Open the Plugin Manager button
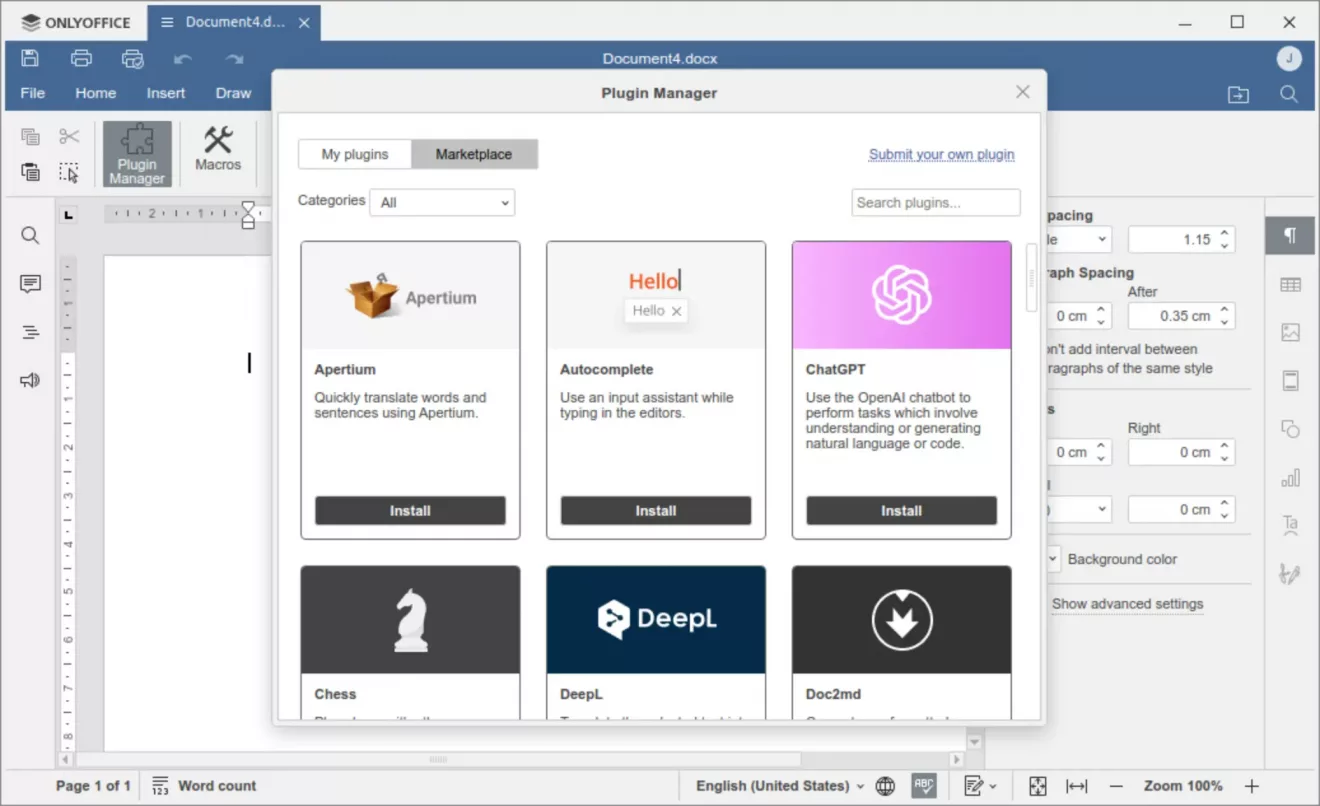 (137, 154)
